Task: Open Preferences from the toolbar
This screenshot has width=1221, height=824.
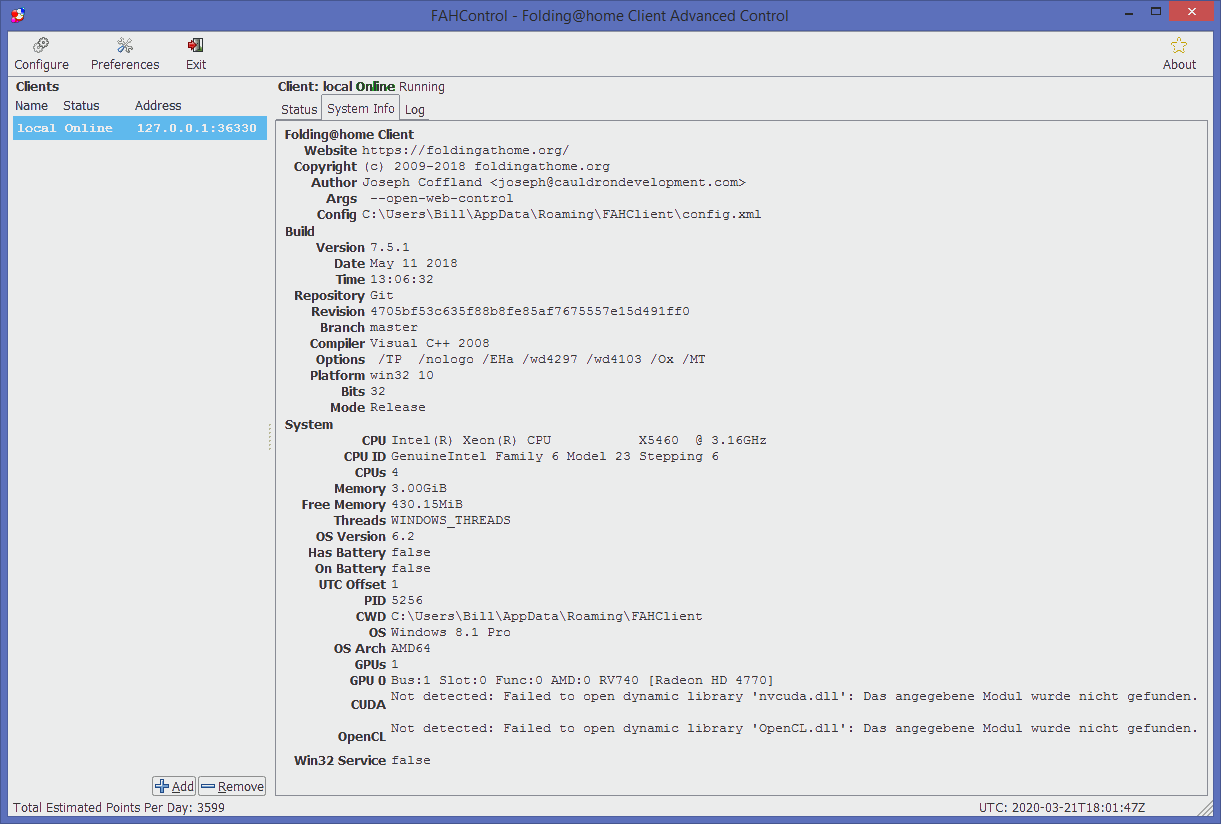Action: click(x=125, y=54)
